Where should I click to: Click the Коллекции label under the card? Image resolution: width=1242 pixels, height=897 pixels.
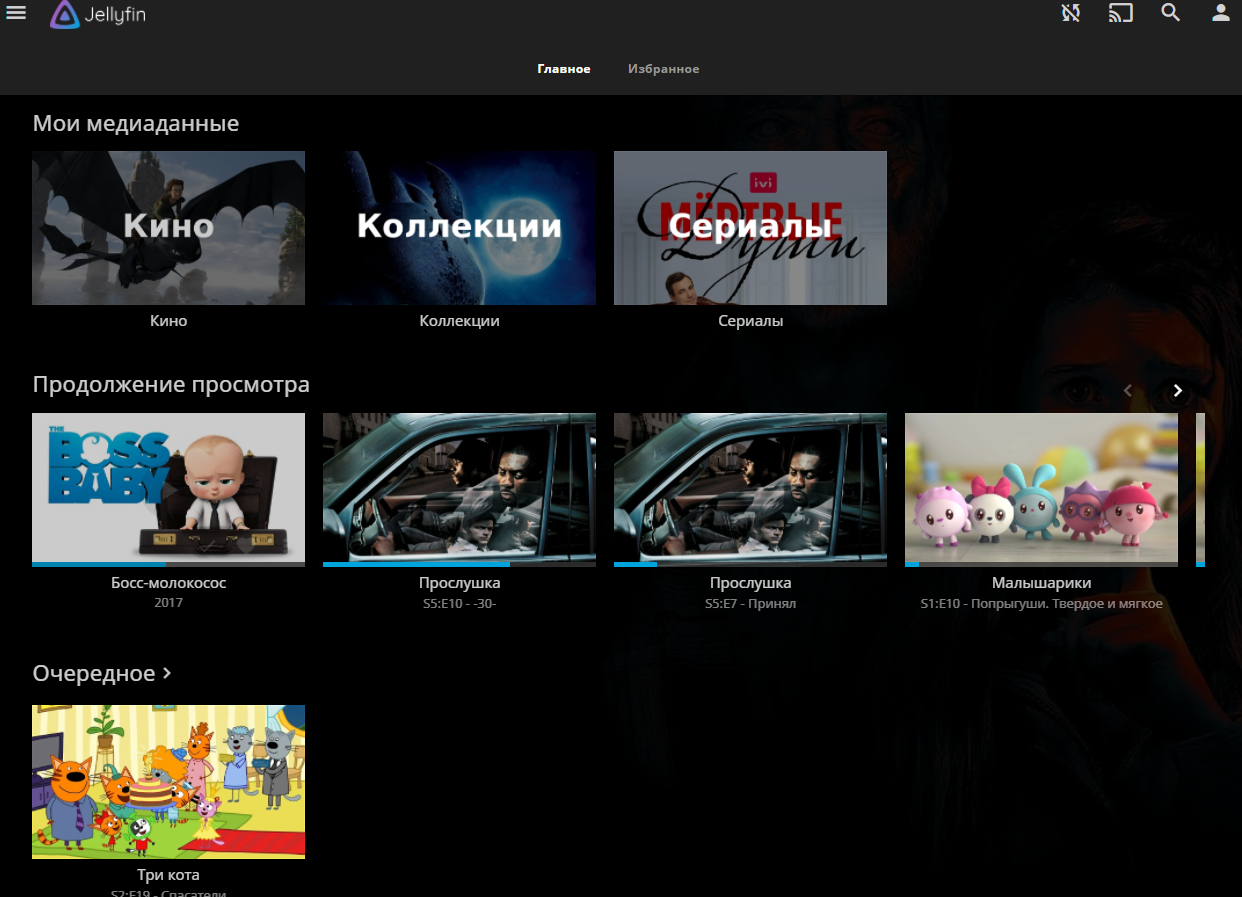459,321
